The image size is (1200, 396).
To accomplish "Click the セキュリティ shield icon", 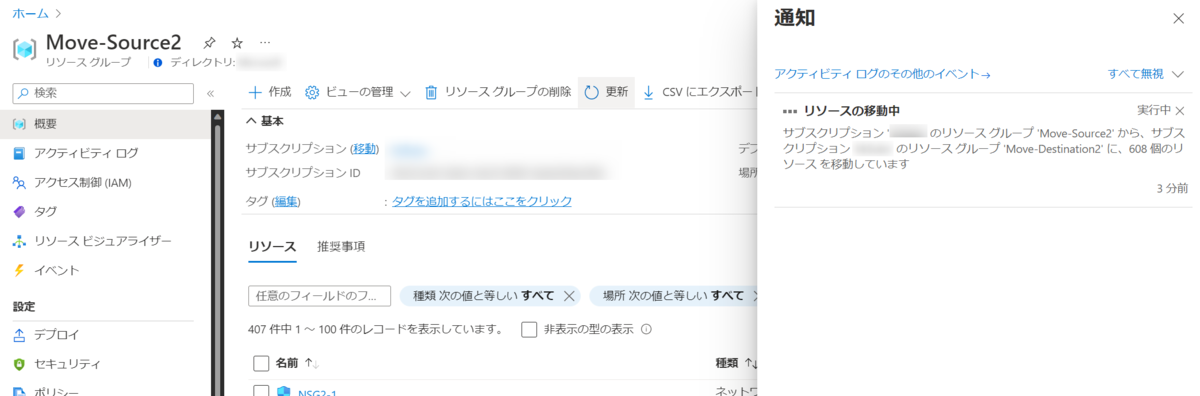I will click(x=19, y=364).
